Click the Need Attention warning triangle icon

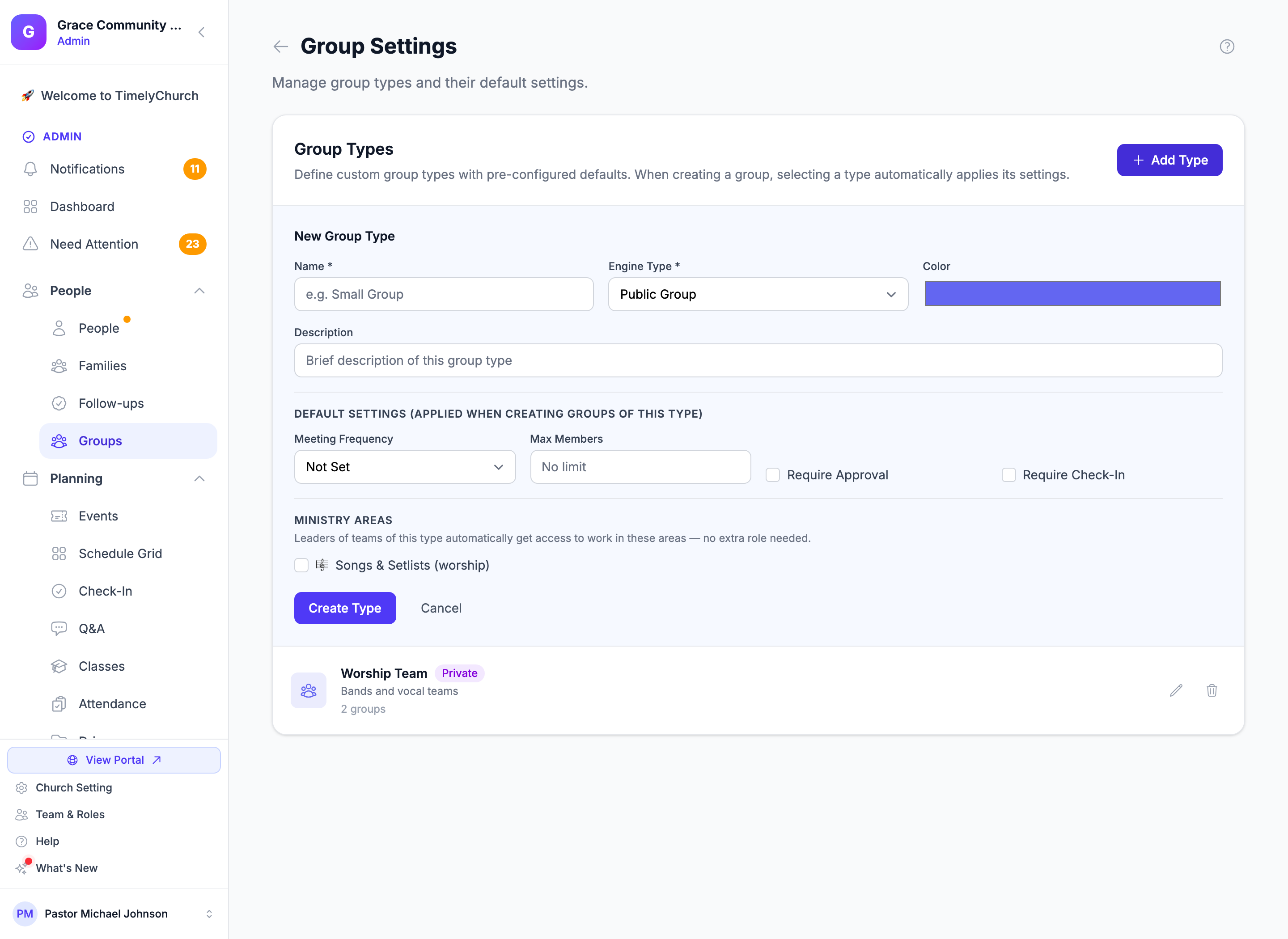[30, 244]
